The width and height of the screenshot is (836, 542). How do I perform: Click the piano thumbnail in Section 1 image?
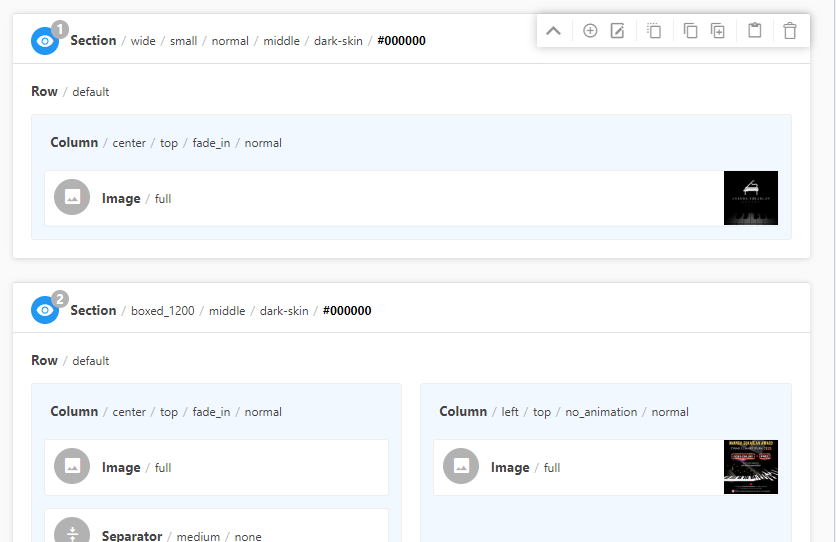pos(750,198)
